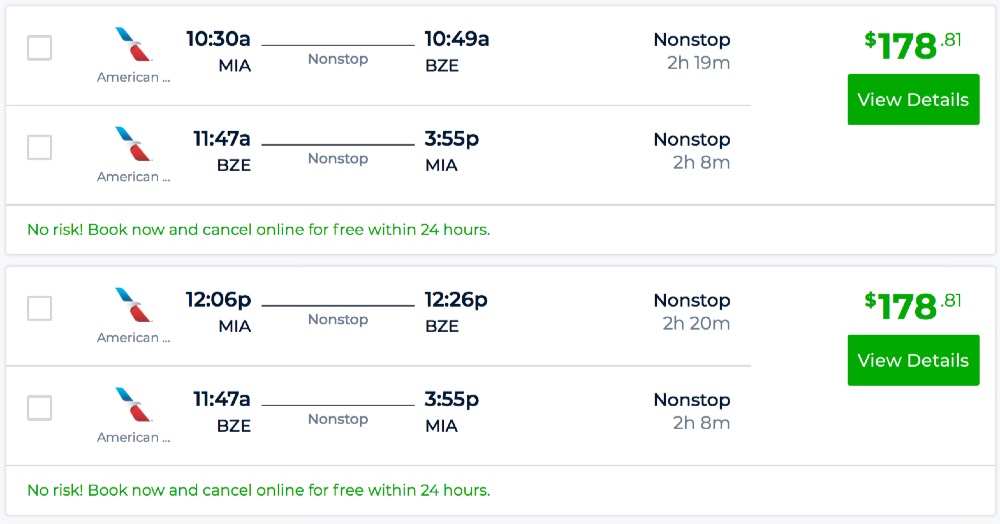Click the 12:26p BZE arrival time
Viewport: 1000px width, 524px height.
[x=456, y=299]
